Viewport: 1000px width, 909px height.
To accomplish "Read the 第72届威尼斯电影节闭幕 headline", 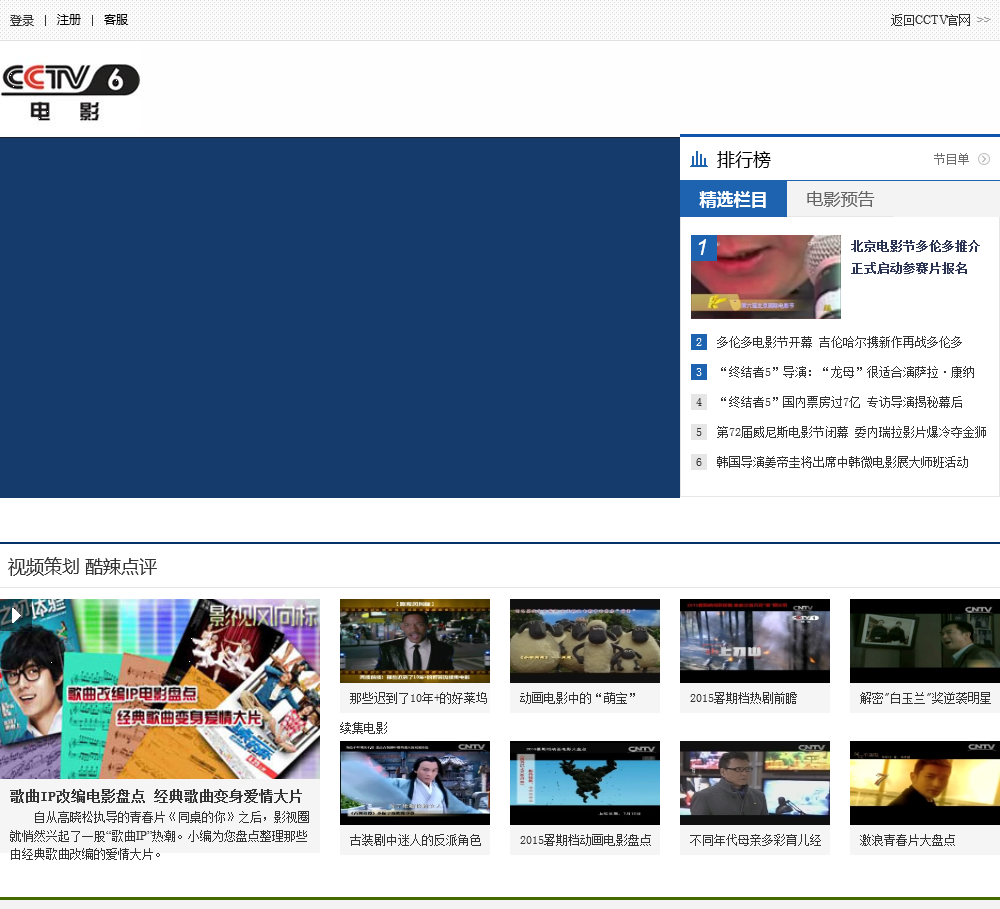I will pos(851,432).
